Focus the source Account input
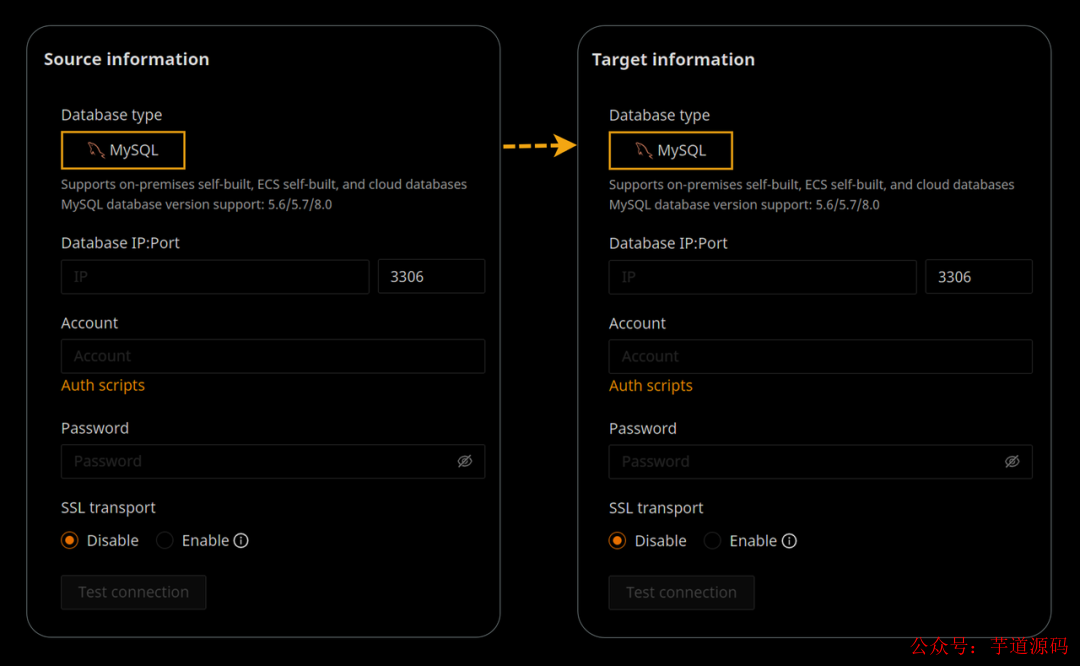 pos(273,356)
